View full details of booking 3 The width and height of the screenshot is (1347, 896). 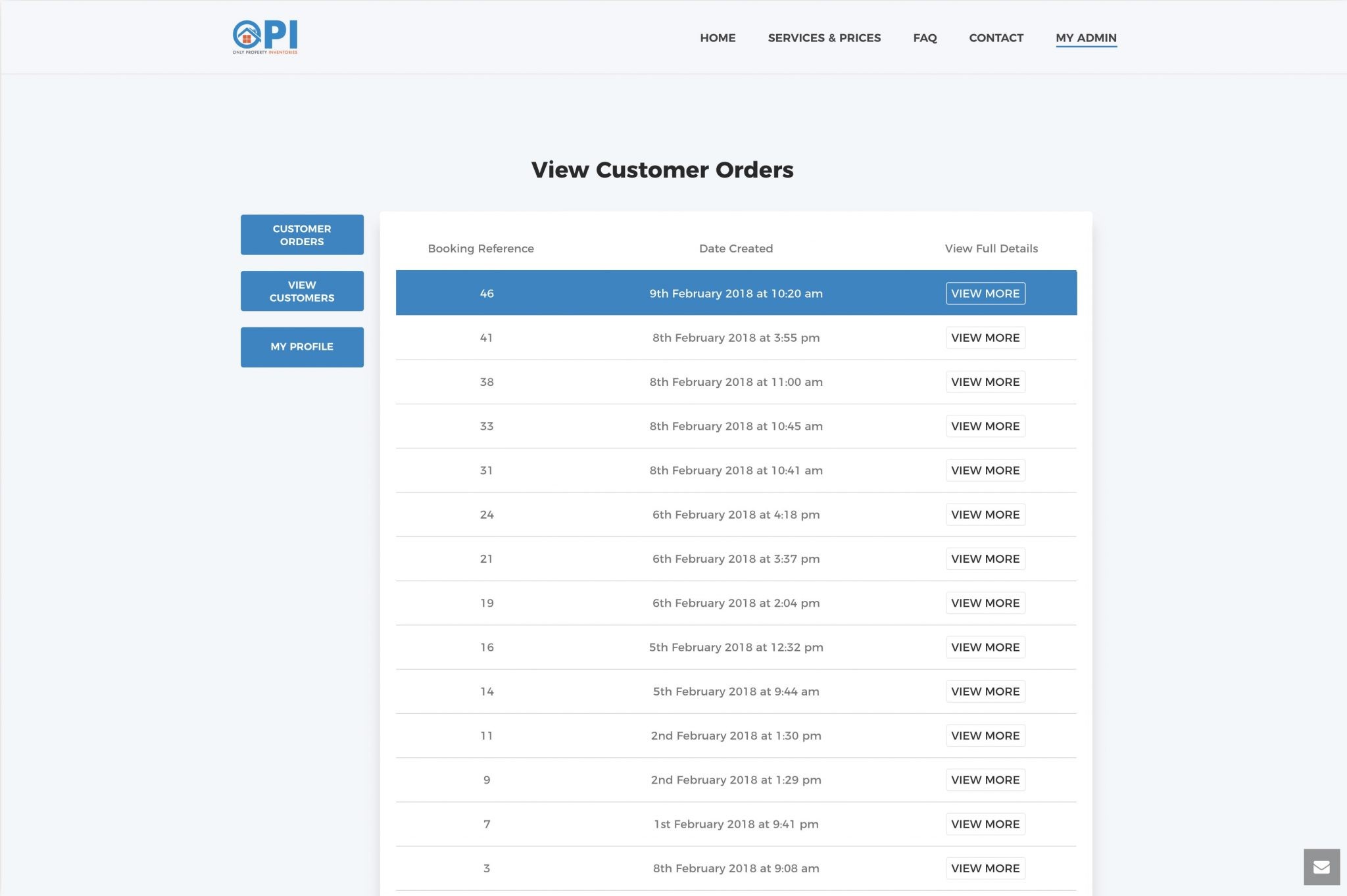point(985,868)
